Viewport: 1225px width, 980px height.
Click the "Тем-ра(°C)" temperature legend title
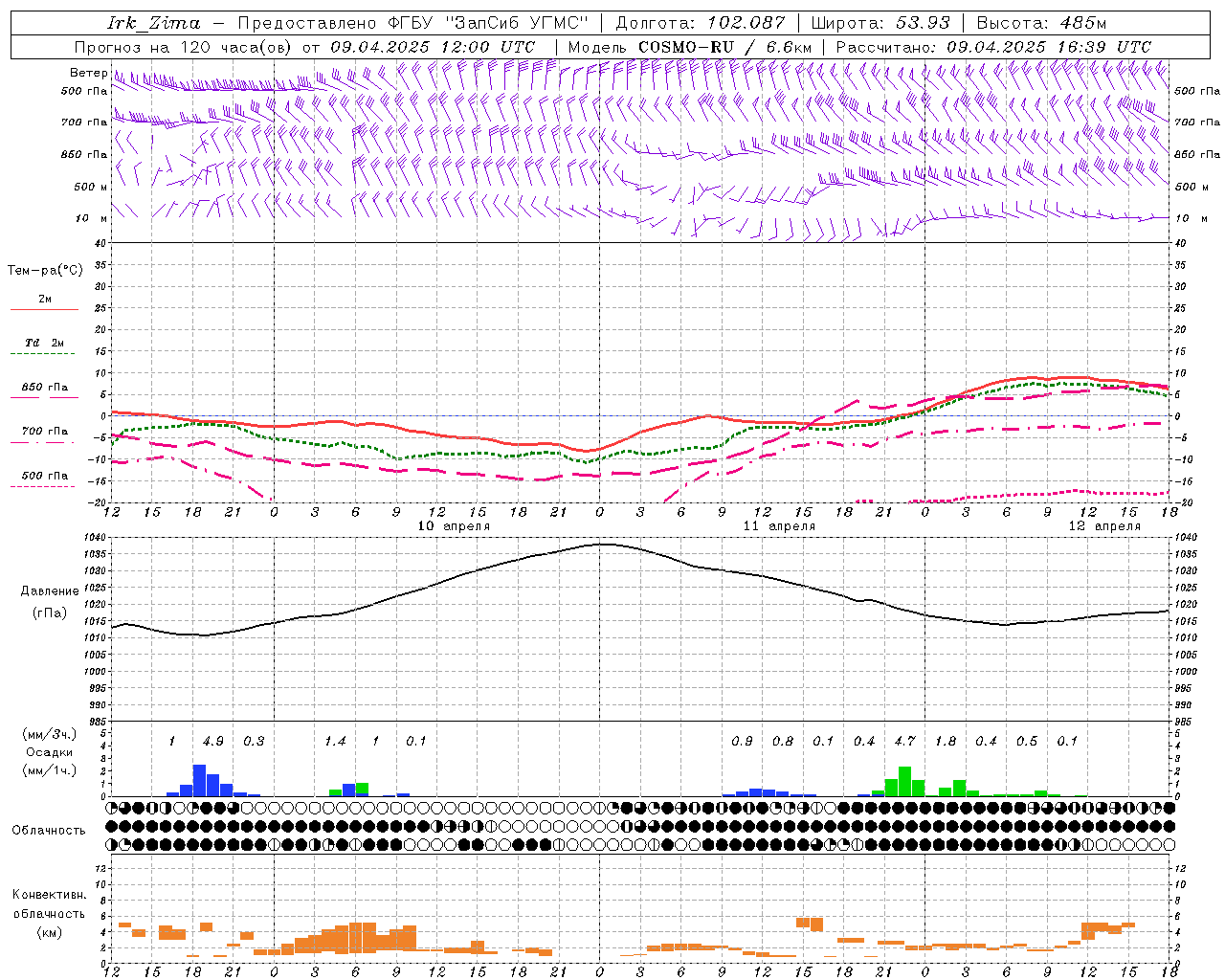pyautogui.click(x=45, y=271)
